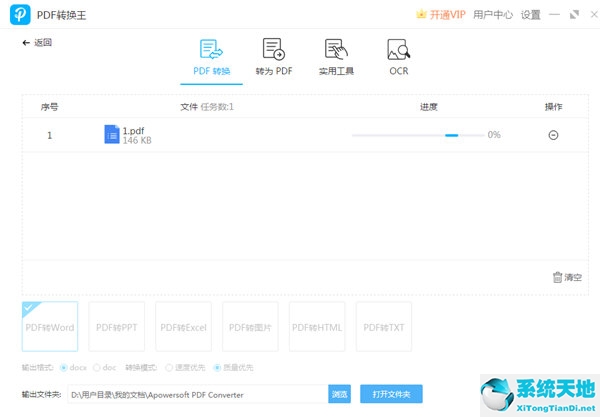Image resolution: width=600 pixels, height=417 pixels.
Task: Select PDF转Word conversion option
Action: coord(50,326)
